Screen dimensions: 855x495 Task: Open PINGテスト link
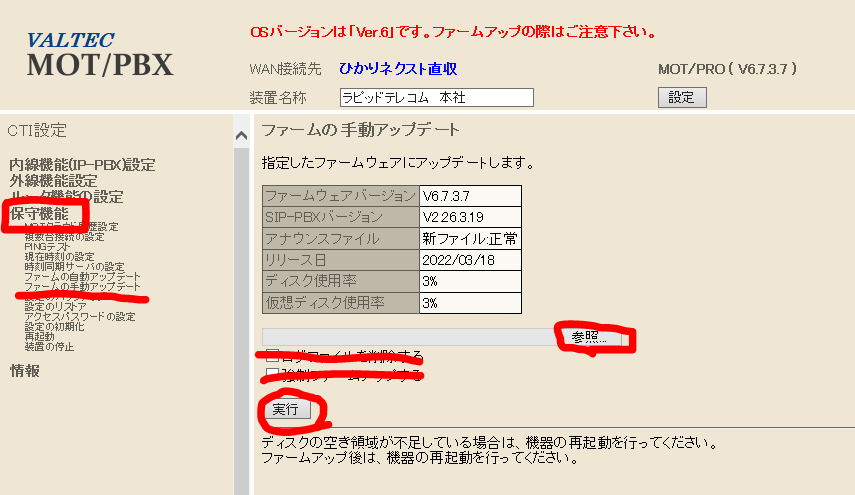point(47,247)
